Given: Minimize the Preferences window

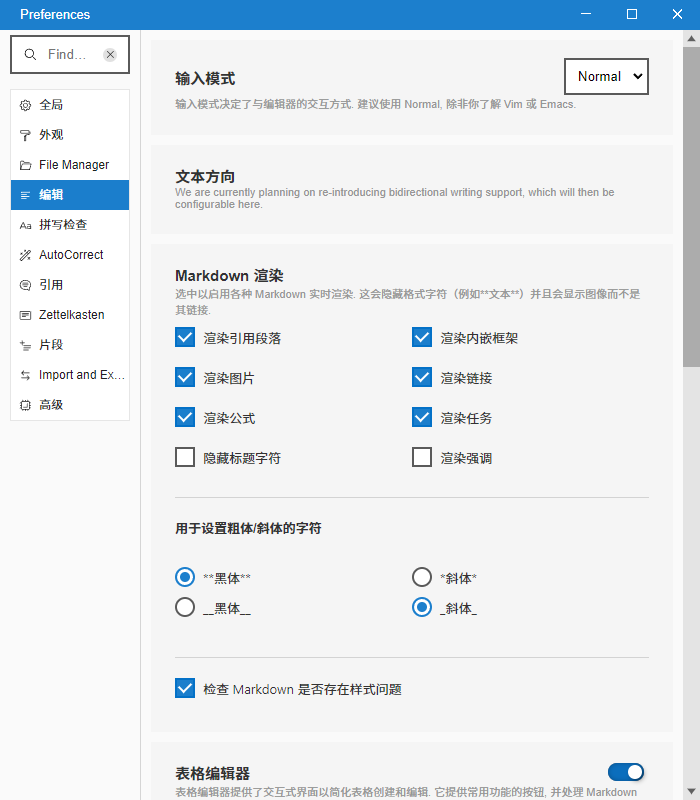Looking at the screenshot, I should [x=586, y=14].
